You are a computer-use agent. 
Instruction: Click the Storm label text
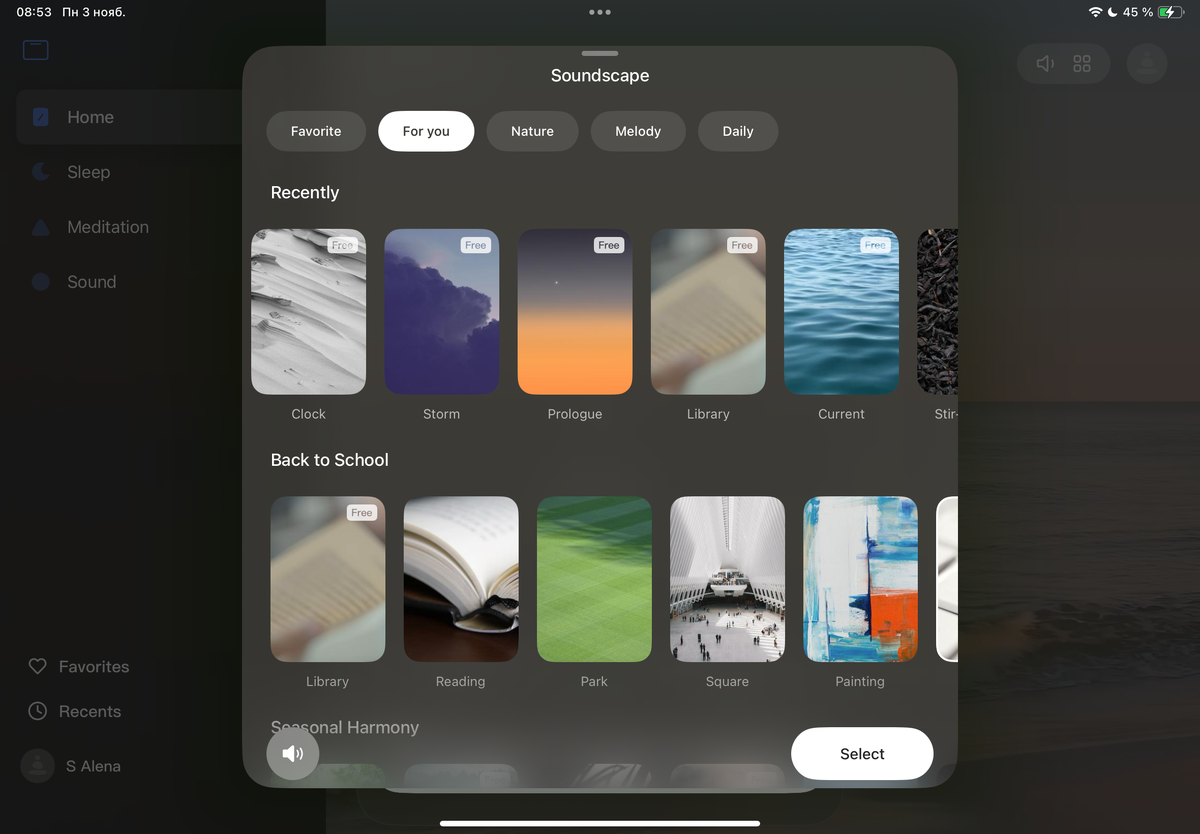(442, 414)
